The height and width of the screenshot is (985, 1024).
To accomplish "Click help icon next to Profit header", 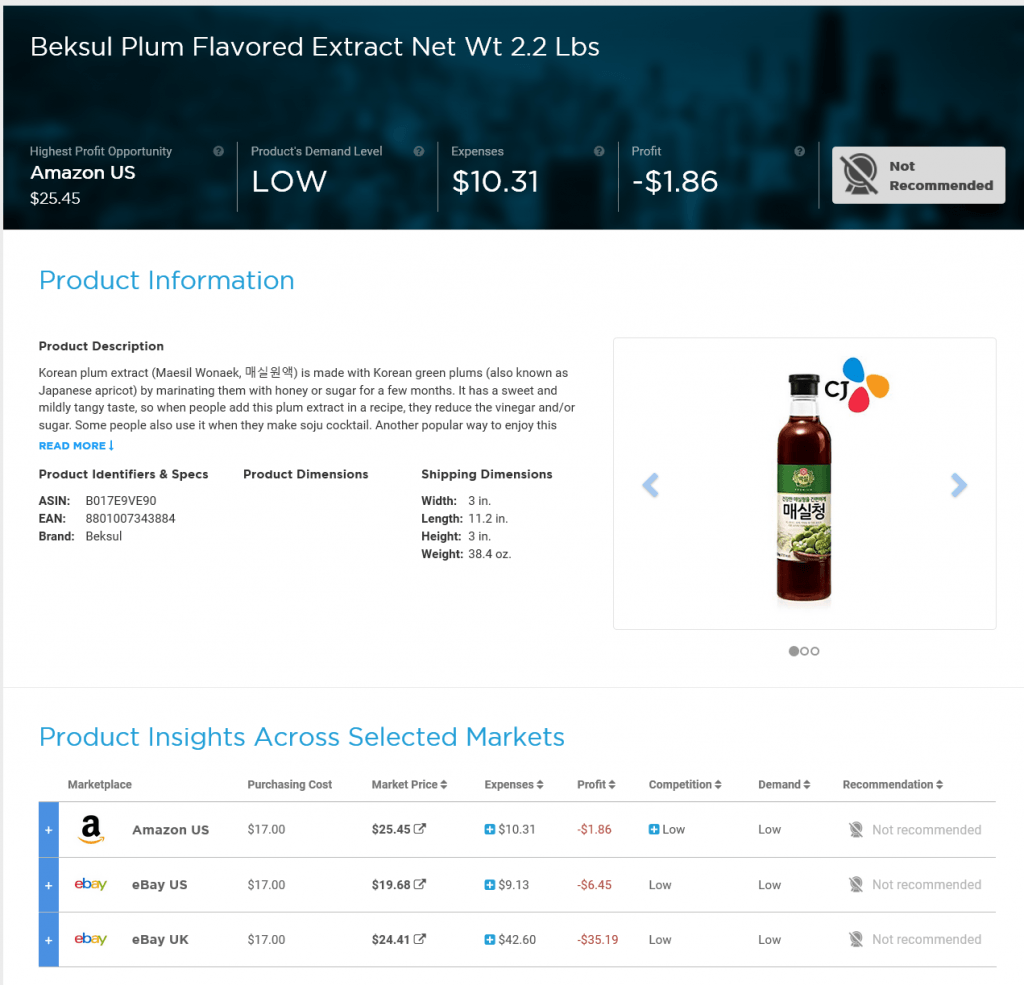I will [x=799, y=151].
